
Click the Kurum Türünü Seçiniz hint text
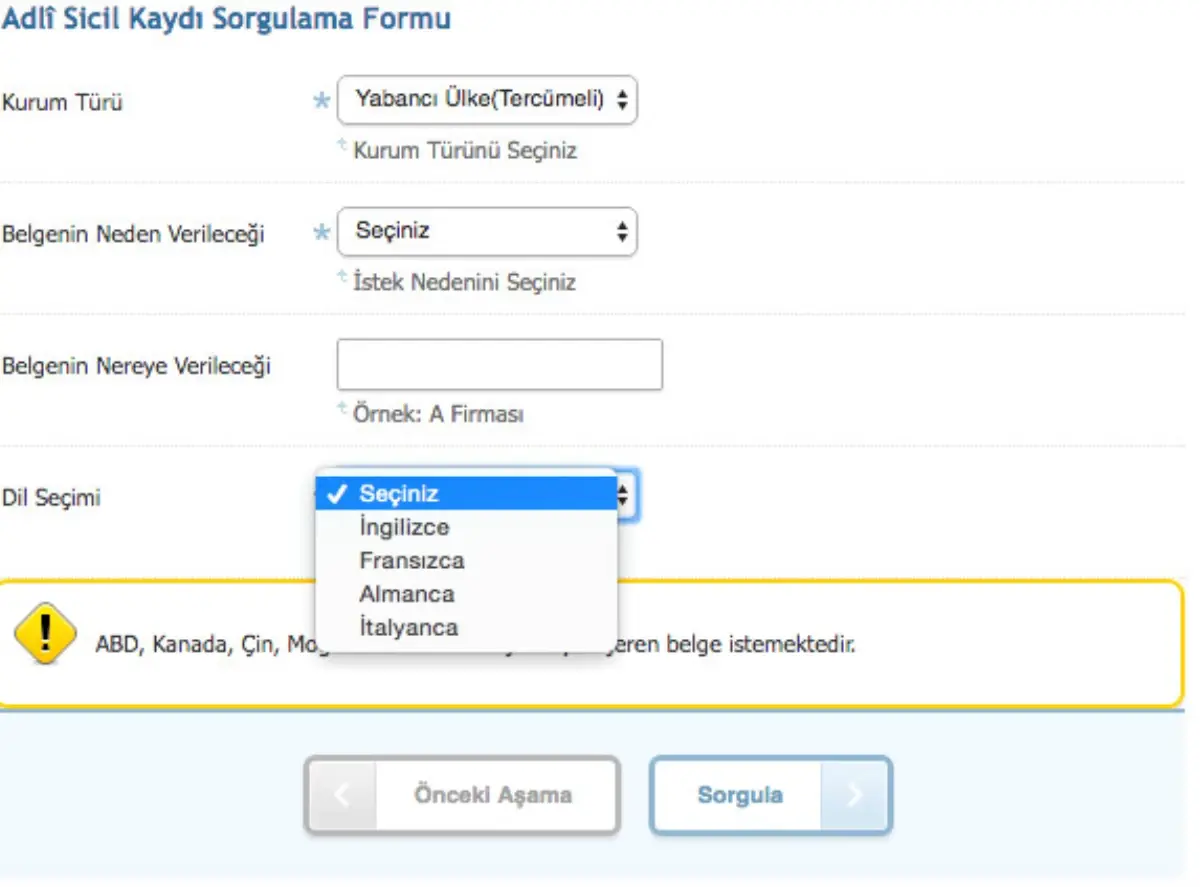[x=465, y=151]
